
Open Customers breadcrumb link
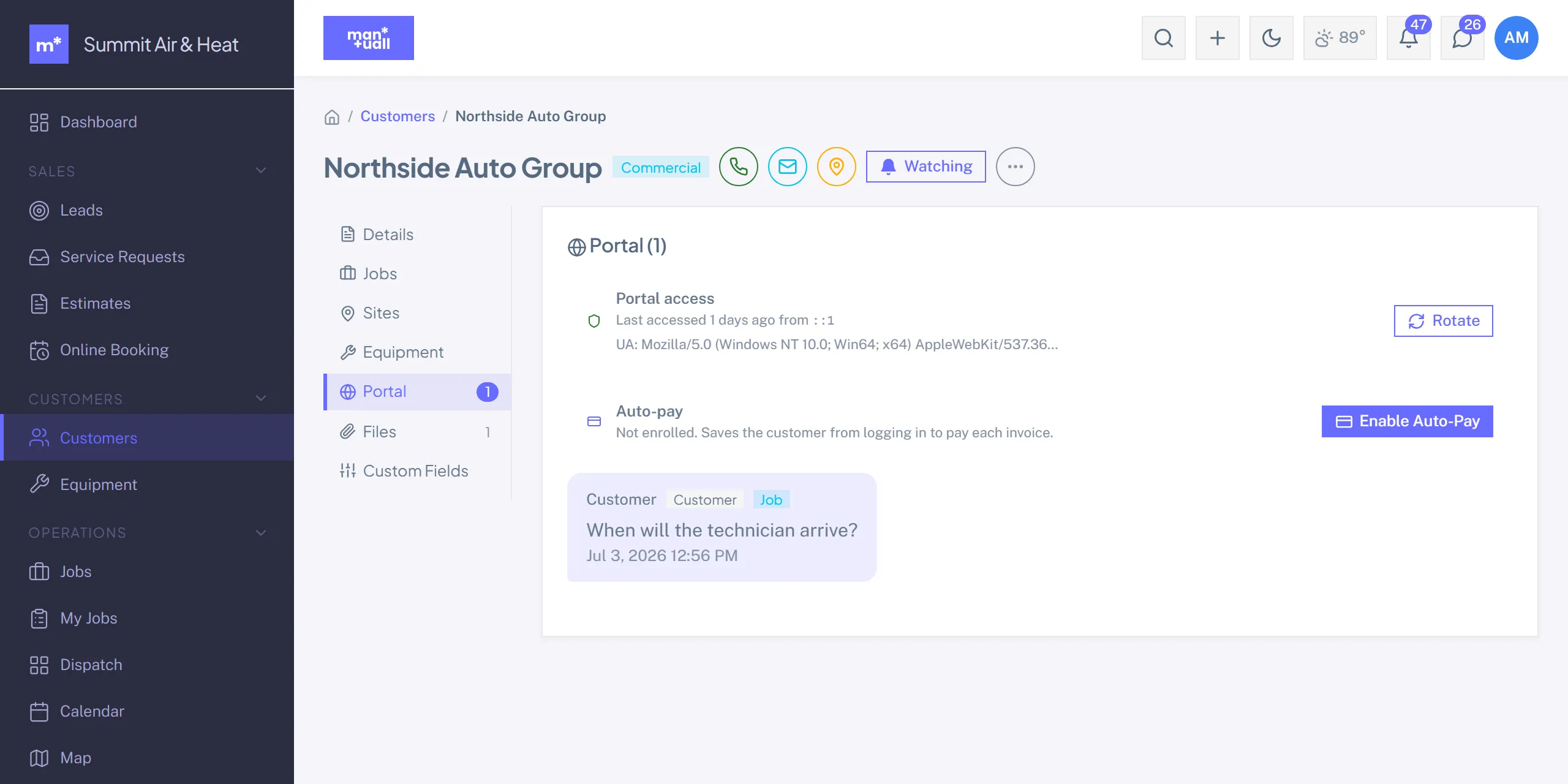(x=397, y=116)
